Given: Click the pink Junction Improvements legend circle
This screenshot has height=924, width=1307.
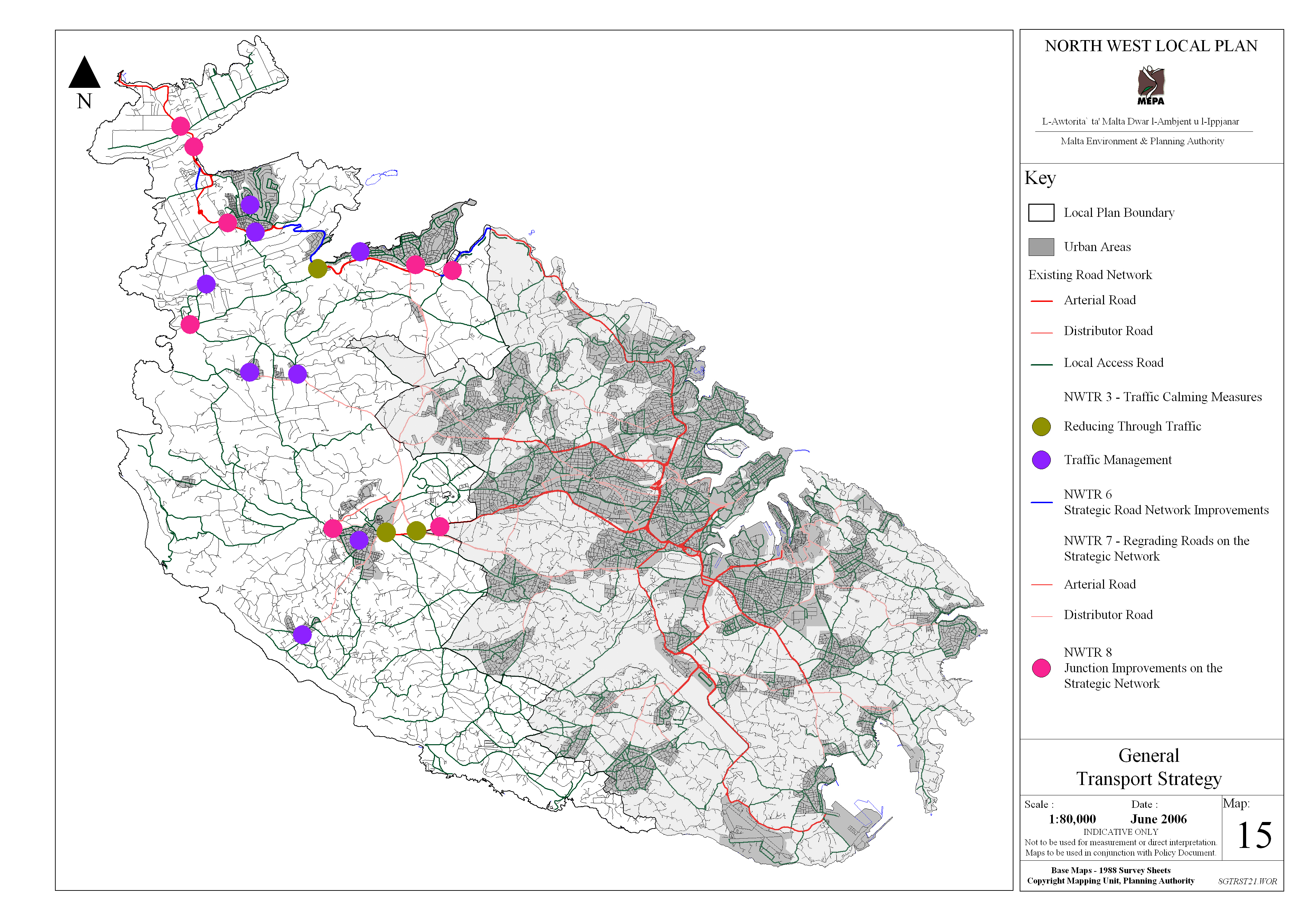Looking at the screenshot, I should 1041,668.
